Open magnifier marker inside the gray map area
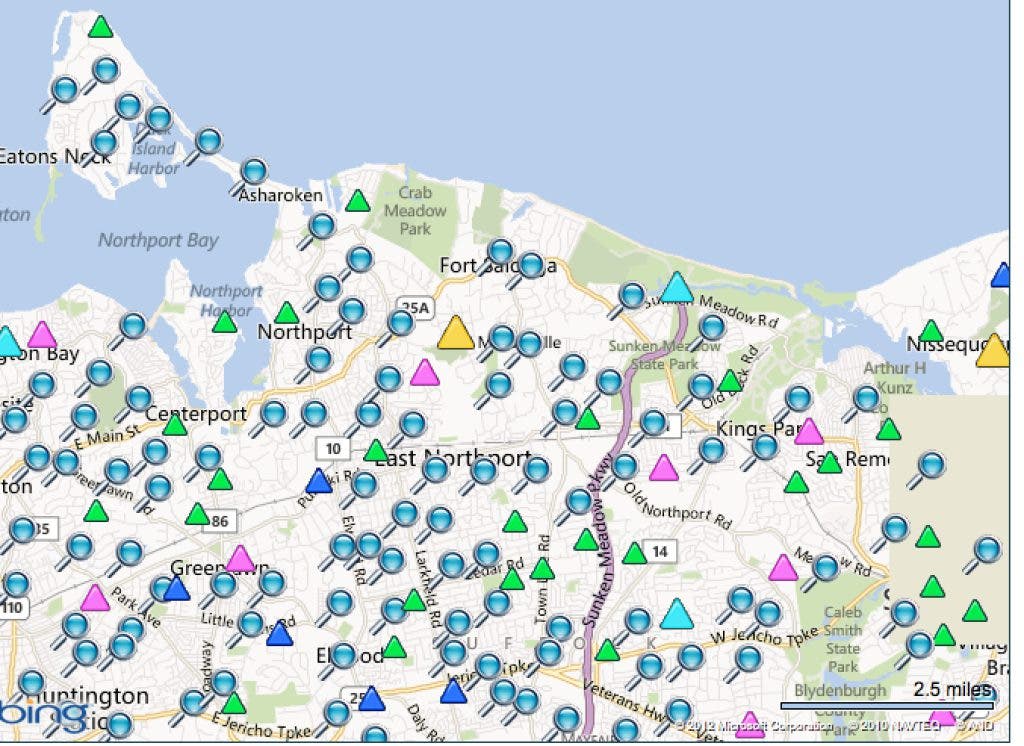The image size is (1024, 746). click(931, 465)
